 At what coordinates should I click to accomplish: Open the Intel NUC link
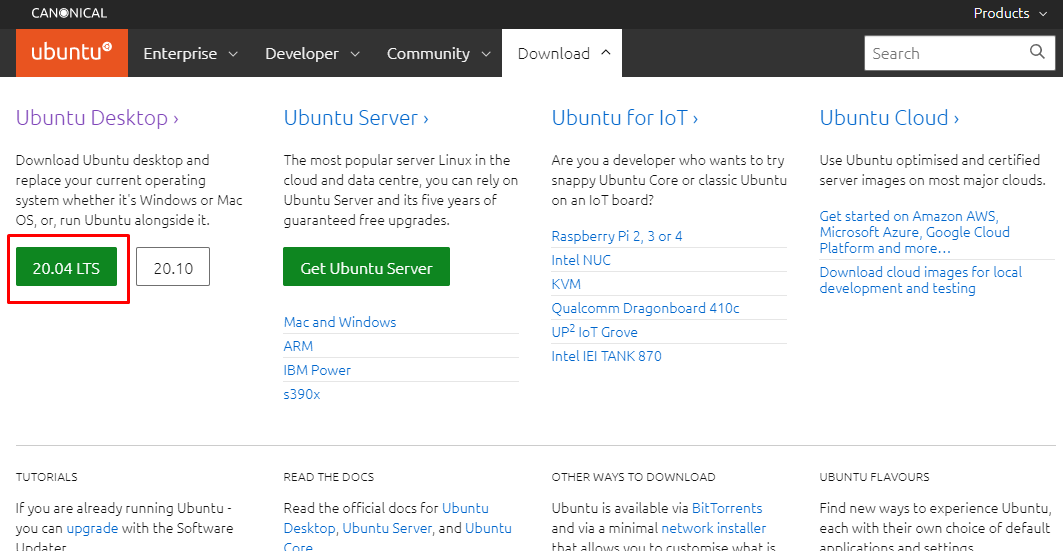pos(581,260)
